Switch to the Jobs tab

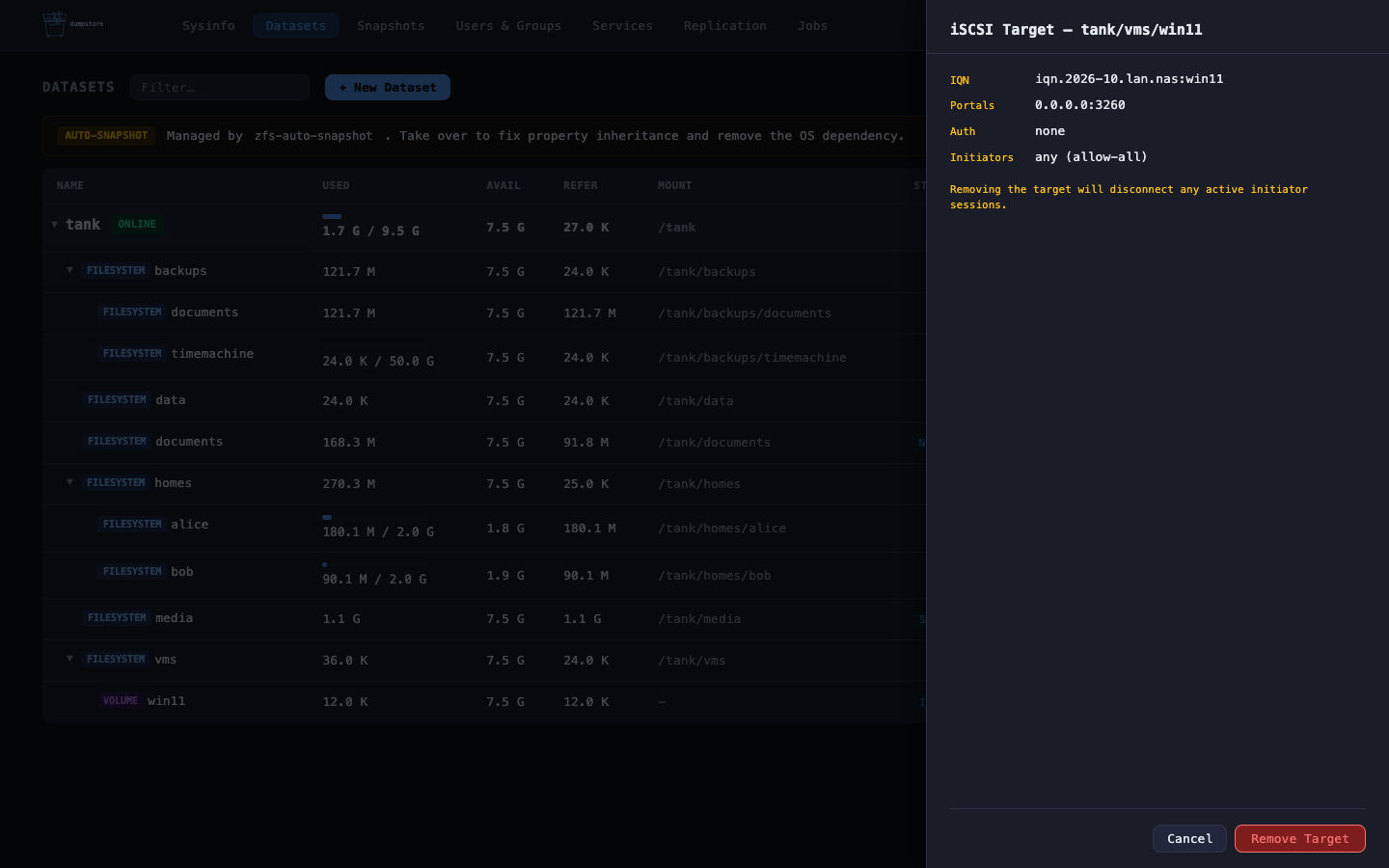coord(812,26)
